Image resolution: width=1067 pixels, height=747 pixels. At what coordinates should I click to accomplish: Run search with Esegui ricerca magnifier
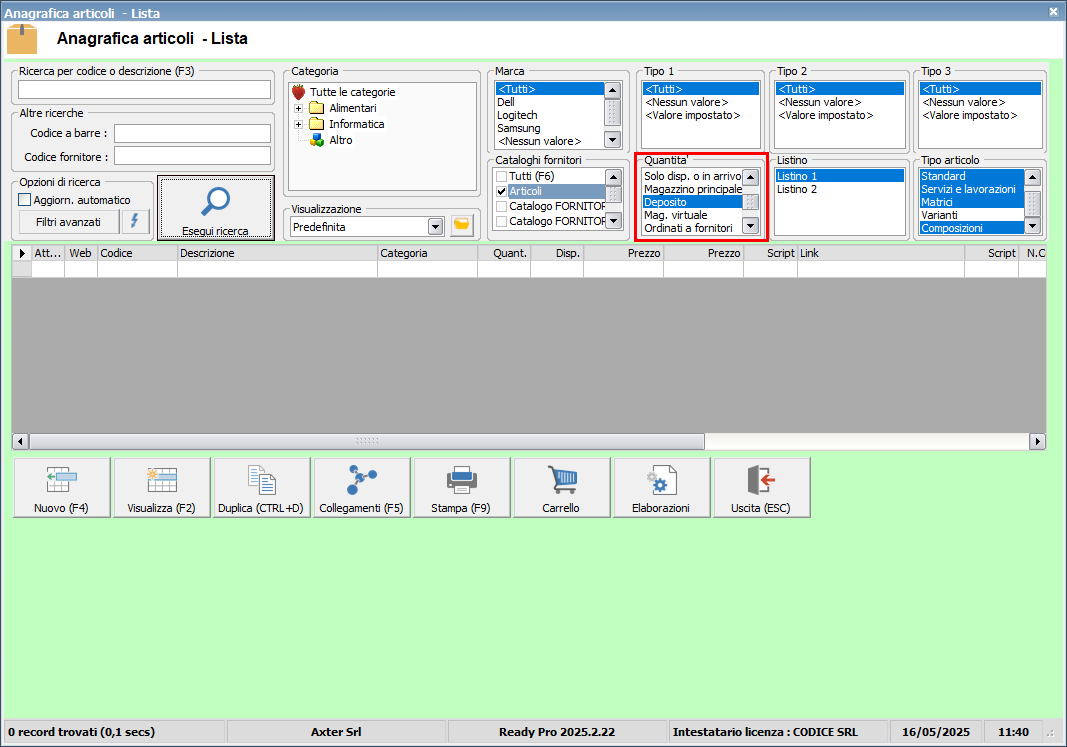216,208
